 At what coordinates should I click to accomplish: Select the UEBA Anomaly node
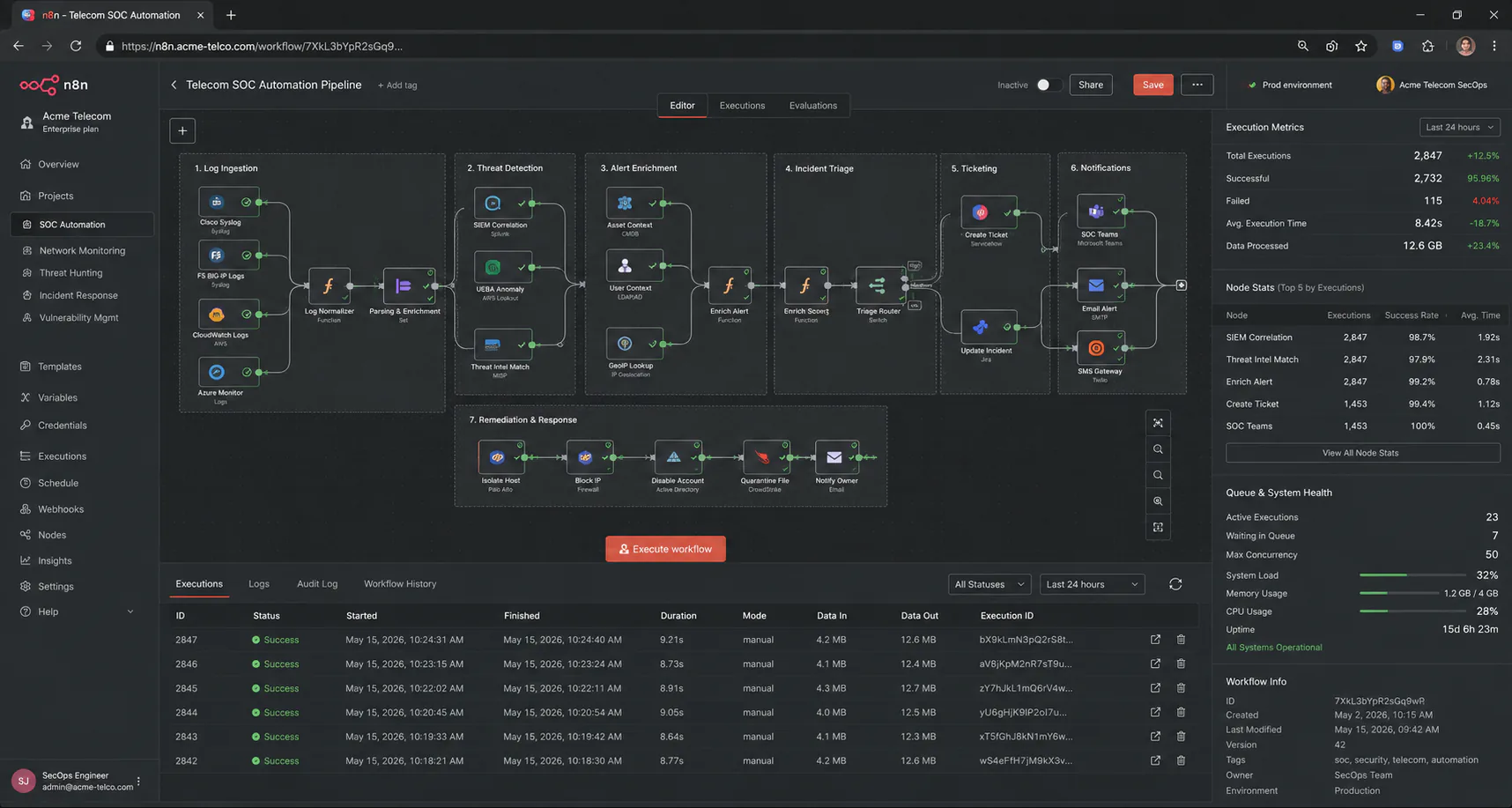(502, 267)
